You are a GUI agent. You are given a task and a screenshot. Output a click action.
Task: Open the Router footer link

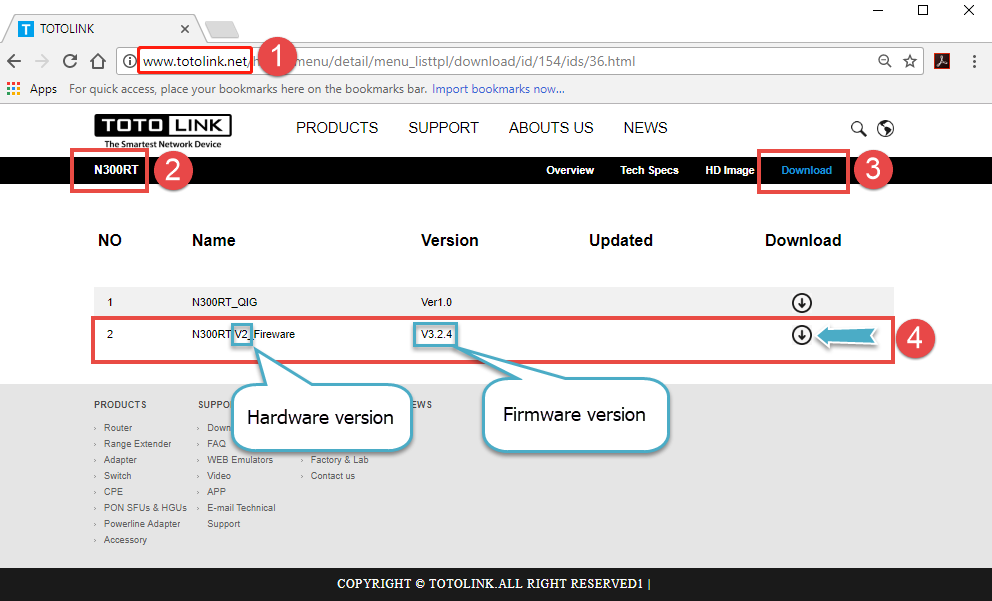[x=118, y=428]
